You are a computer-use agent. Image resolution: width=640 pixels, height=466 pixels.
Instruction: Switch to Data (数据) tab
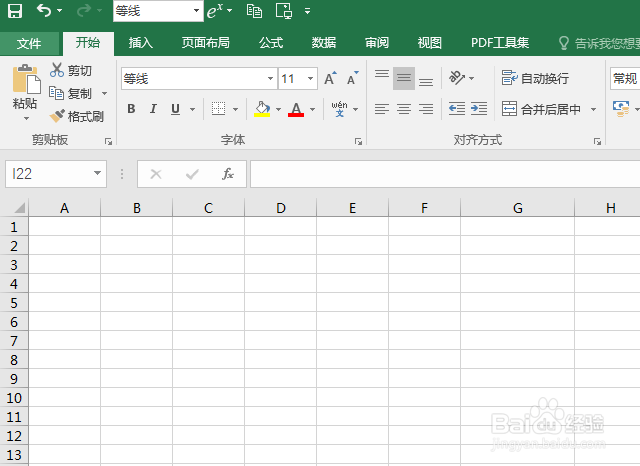pos(324,43)
